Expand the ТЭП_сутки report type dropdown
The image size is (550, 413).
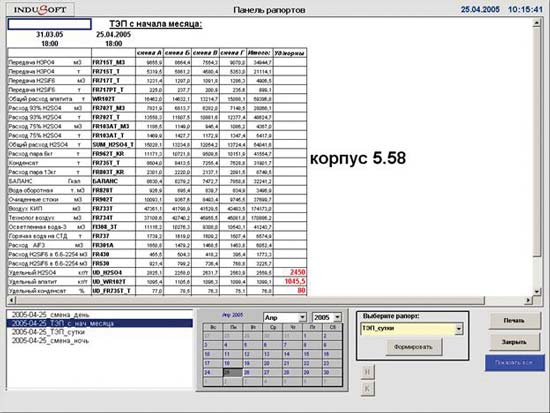point(459,329)
